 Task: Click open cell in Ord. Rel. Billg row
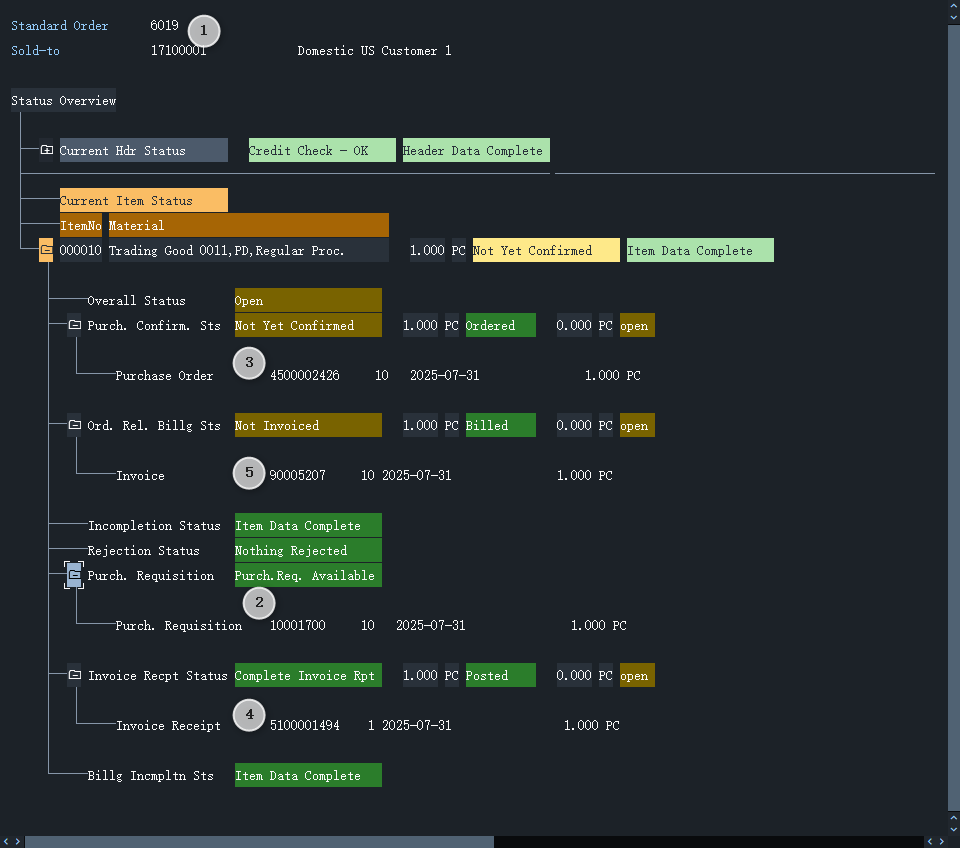[637, 425]
